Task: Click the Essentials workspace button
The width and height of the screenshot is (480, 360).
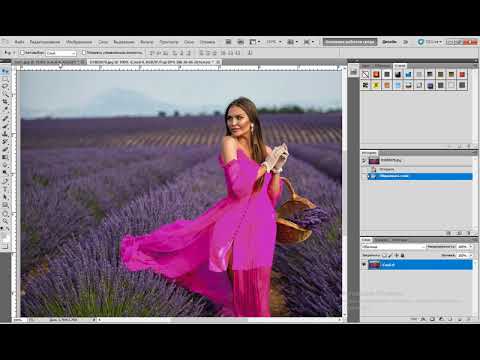Action: 350,42
